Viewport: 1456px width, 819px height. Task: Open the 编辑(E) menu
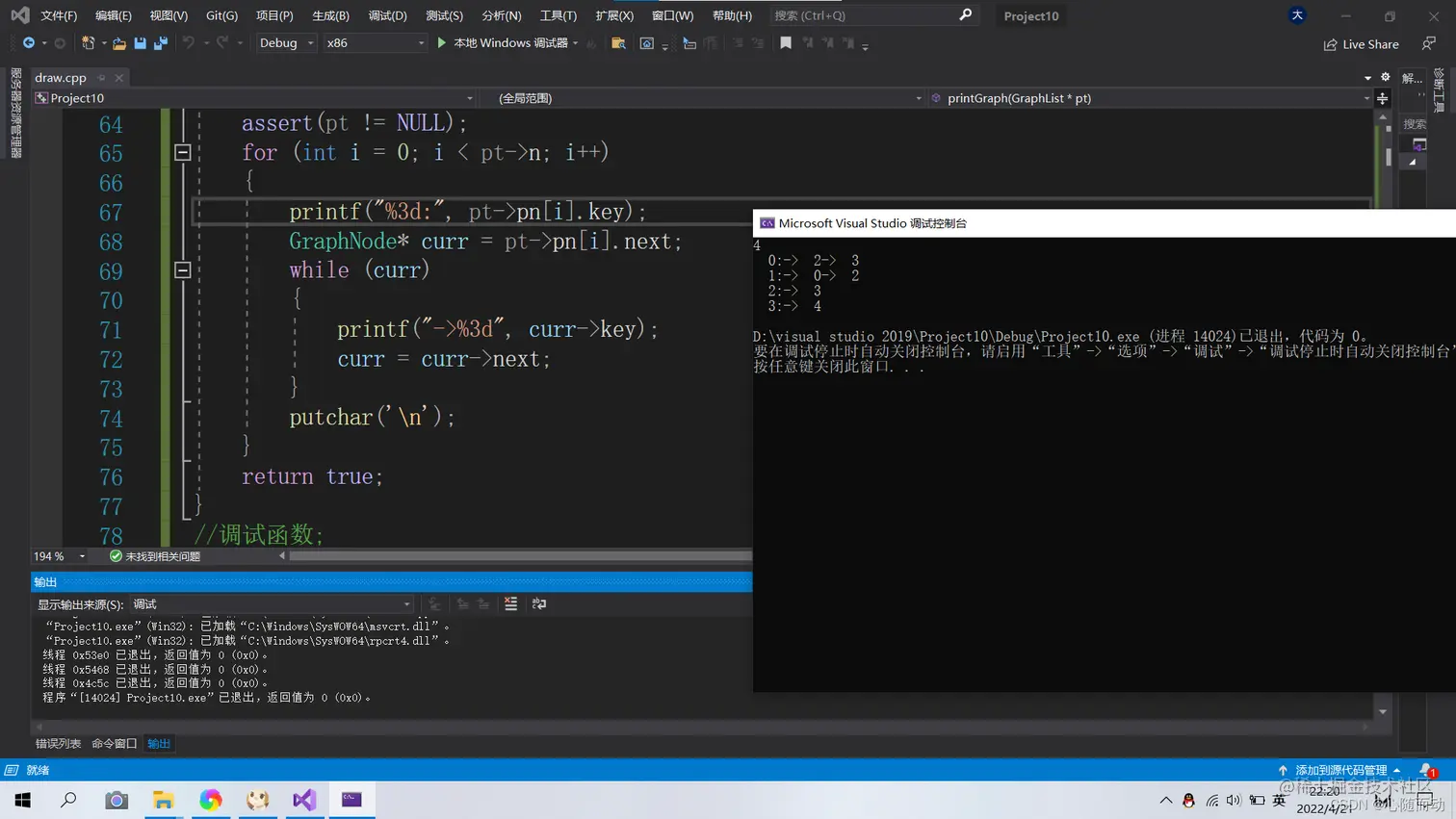[x=114, y=15]
